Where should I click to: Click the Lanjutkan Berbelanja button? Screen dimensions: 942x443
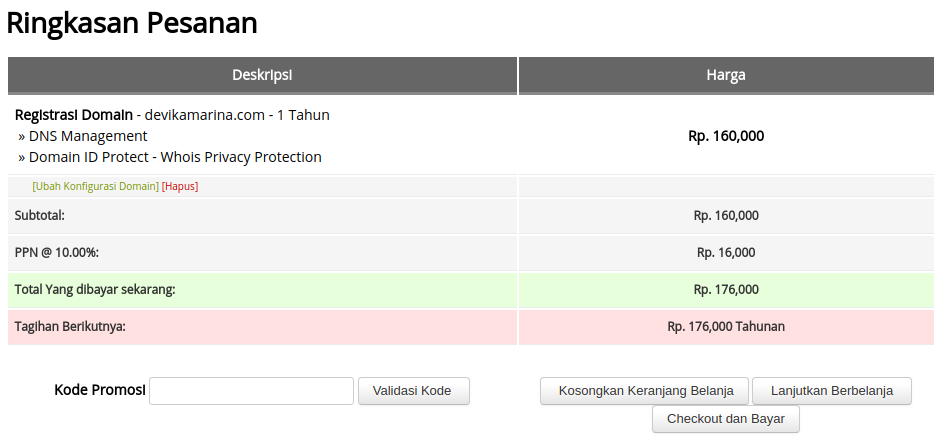831,391
